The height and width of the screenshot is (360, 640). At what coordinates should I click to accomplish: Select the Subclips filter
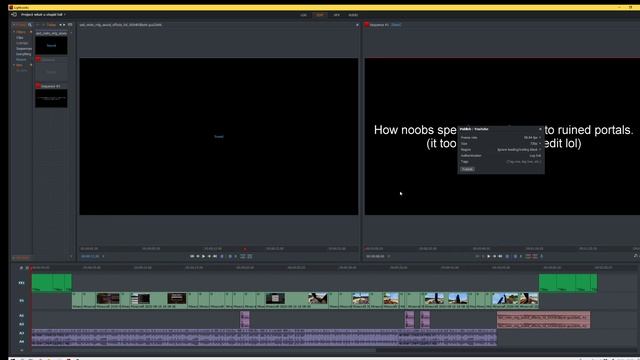tap(22, 43)
